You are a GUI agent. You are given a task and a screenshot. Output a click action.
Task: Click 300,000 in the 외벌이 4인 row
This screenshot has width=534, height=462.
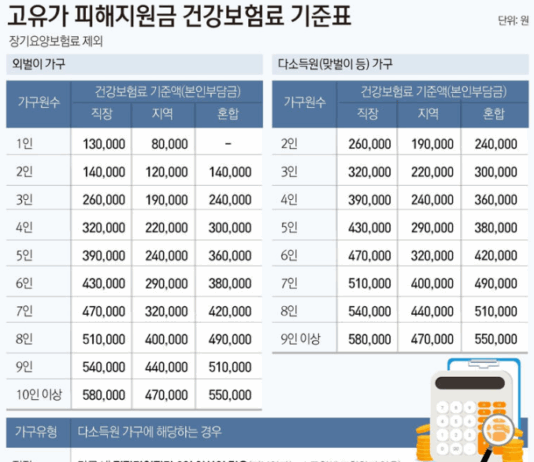pyautogui.click(x=230, y=228)
